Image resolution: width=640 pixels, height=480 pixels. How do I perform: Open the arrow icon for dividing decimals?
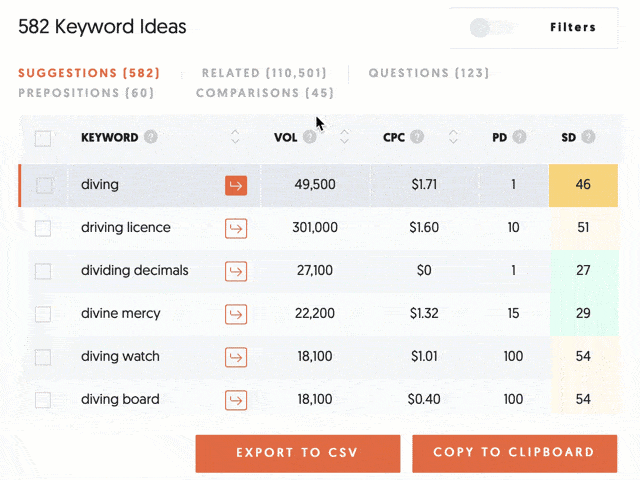pyautogui.click(x=236, y=271)
